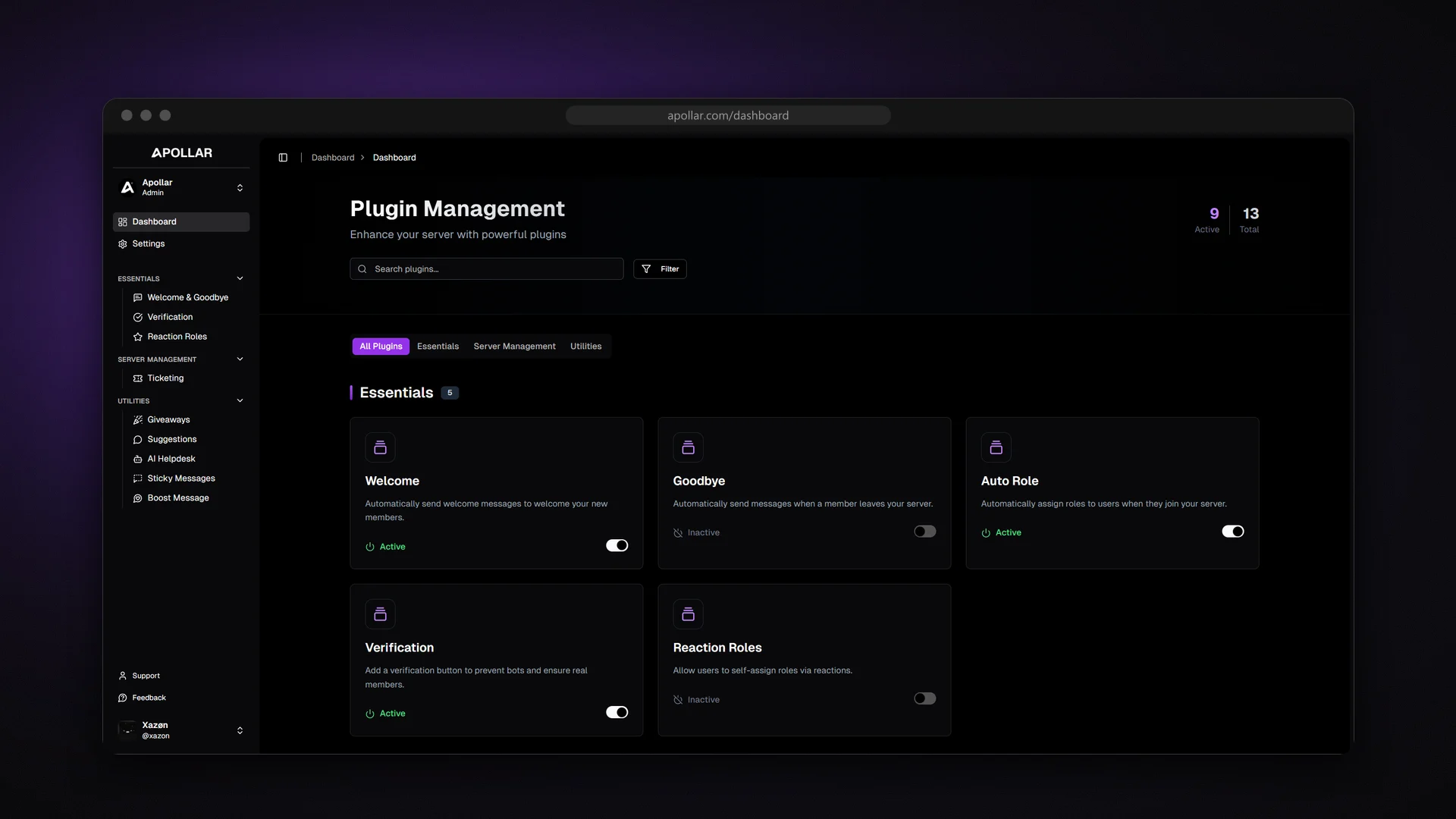Open Settings in the sidebar

pyautogui.click(x=181, y=243)
